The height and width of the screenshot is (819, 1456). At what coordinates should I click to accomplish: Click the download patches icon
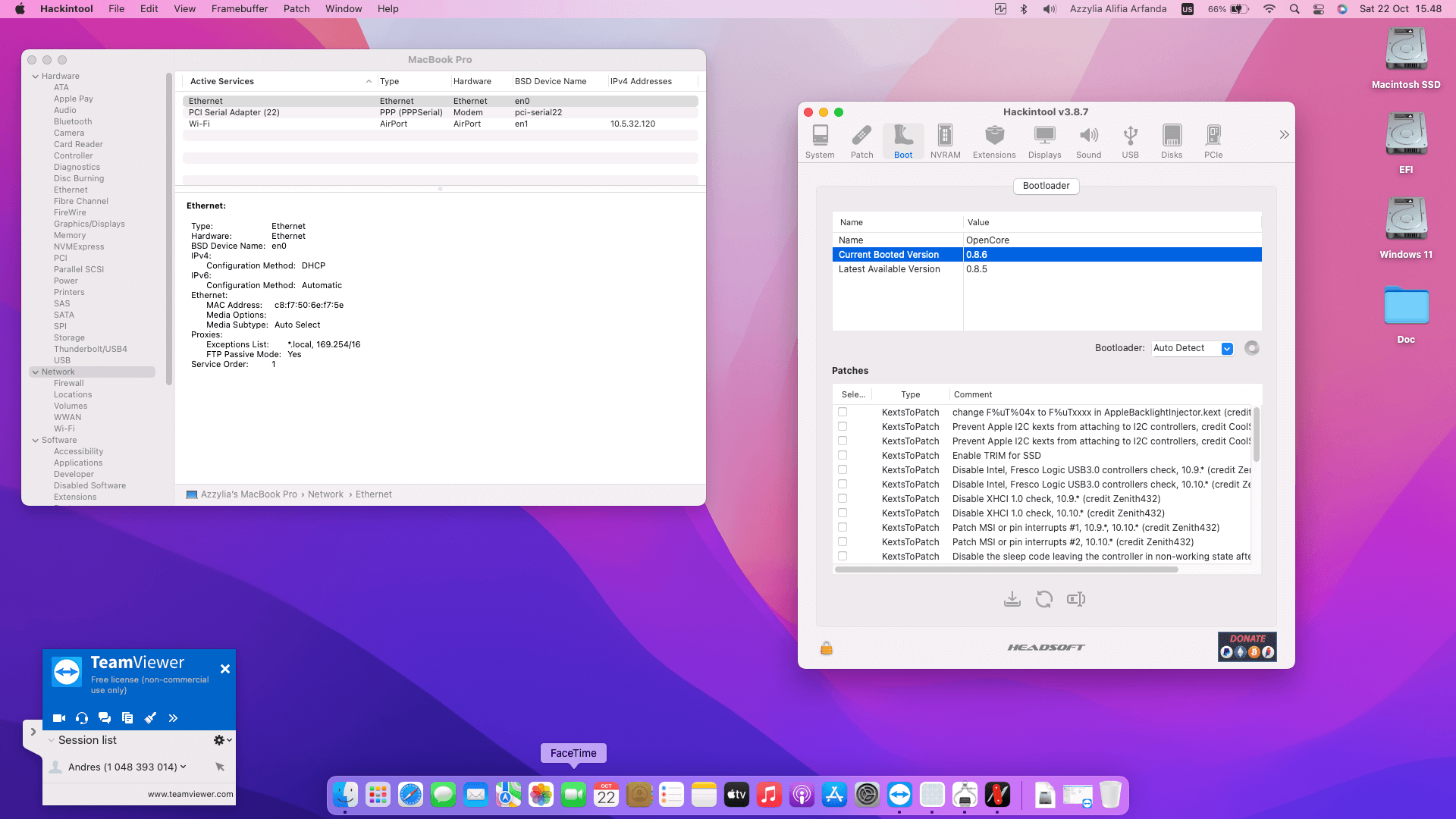click(x=1012, y=599)
